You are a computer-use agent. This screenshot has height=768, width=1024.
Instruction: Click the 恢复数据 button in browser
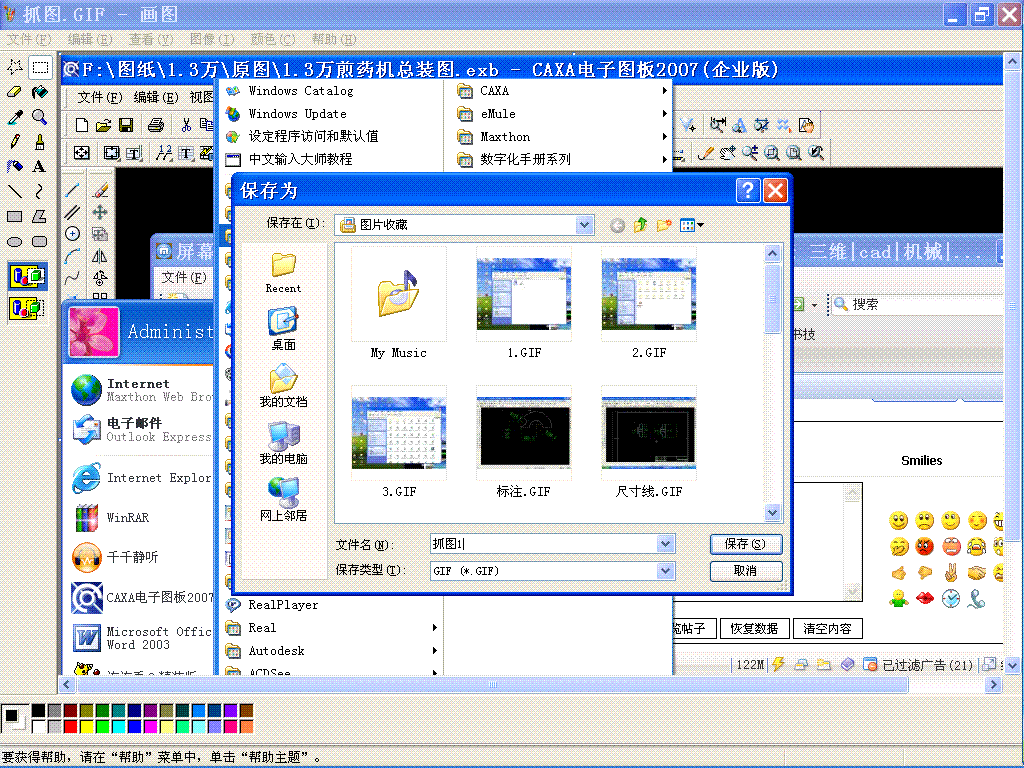(x=754, y=628)
